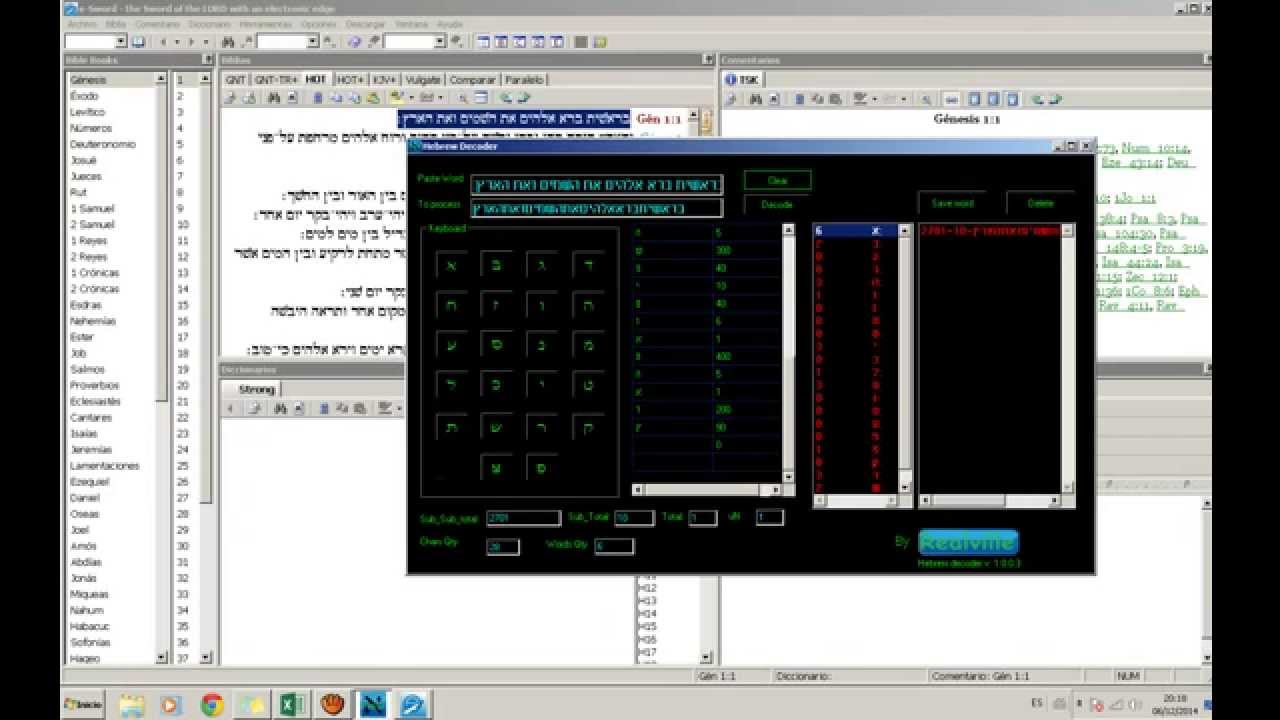Viewport: 1280px width, 720px height.
Task: Click the Words Qty field
Action: (614, 546)
